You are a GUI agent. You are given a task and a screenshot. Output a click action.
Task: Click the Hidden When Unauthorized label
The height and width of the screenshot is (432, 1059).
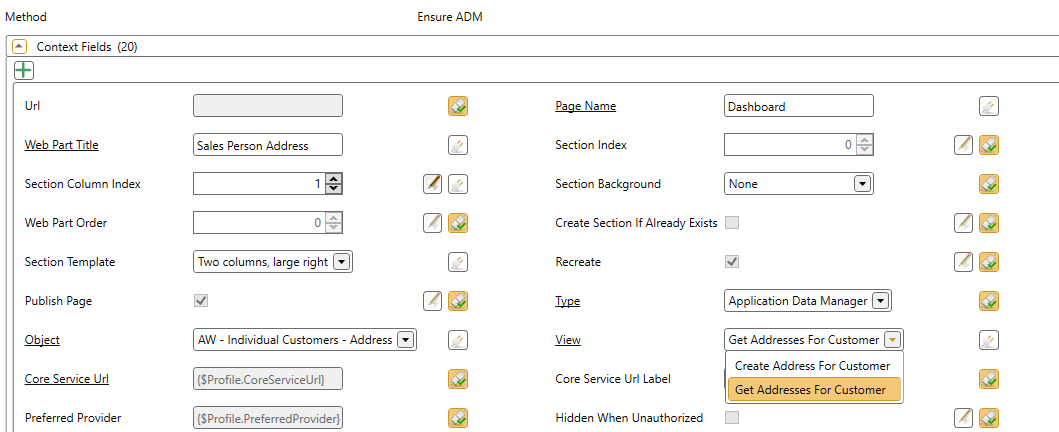(x=629, y=418)
